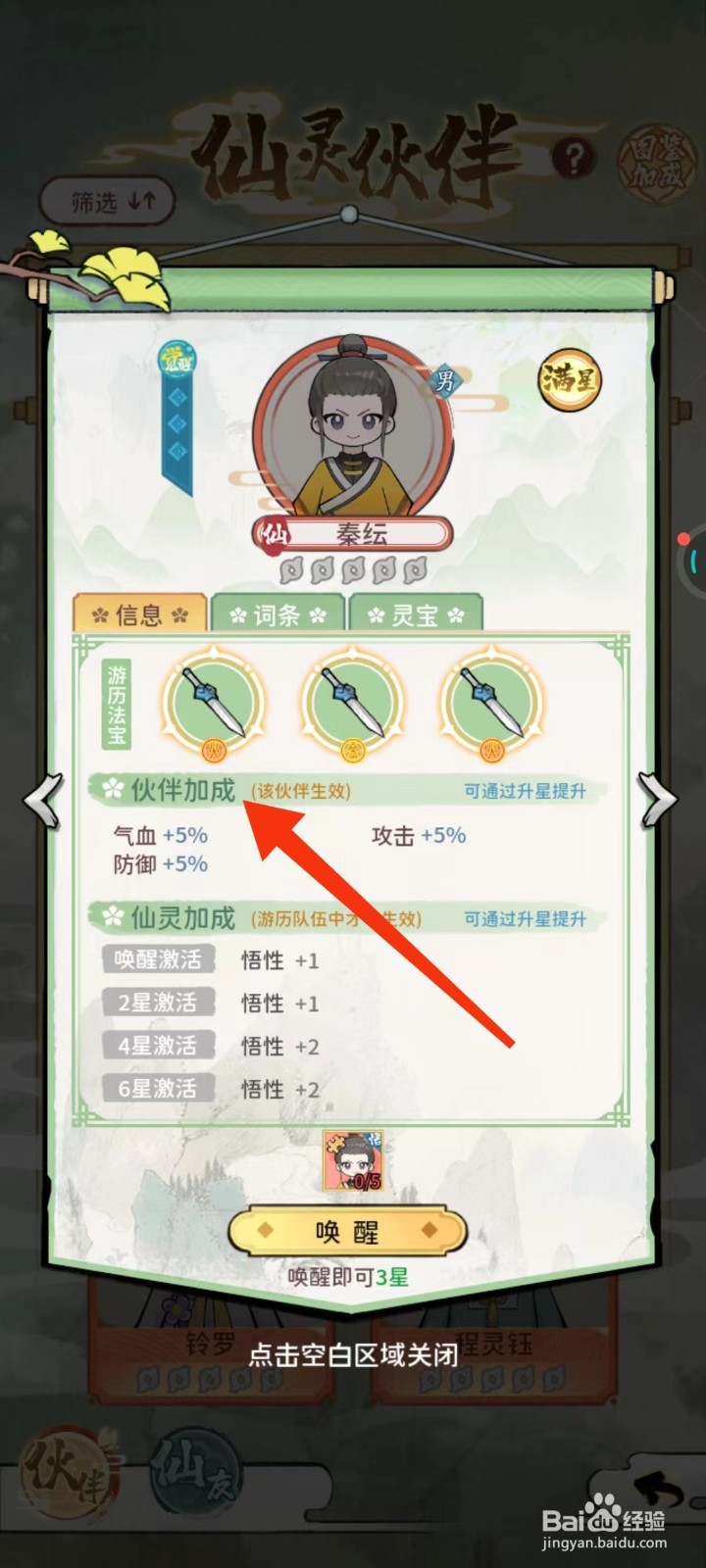This screenshot has width=706, height=1568.
Task: Open the 筛选 sort filter dropdown
Action: [108, 202]
